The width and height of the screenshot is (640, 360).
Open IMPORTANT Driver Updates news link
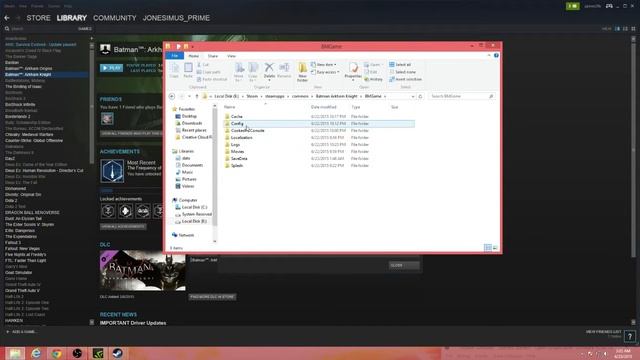pos(133,323)
